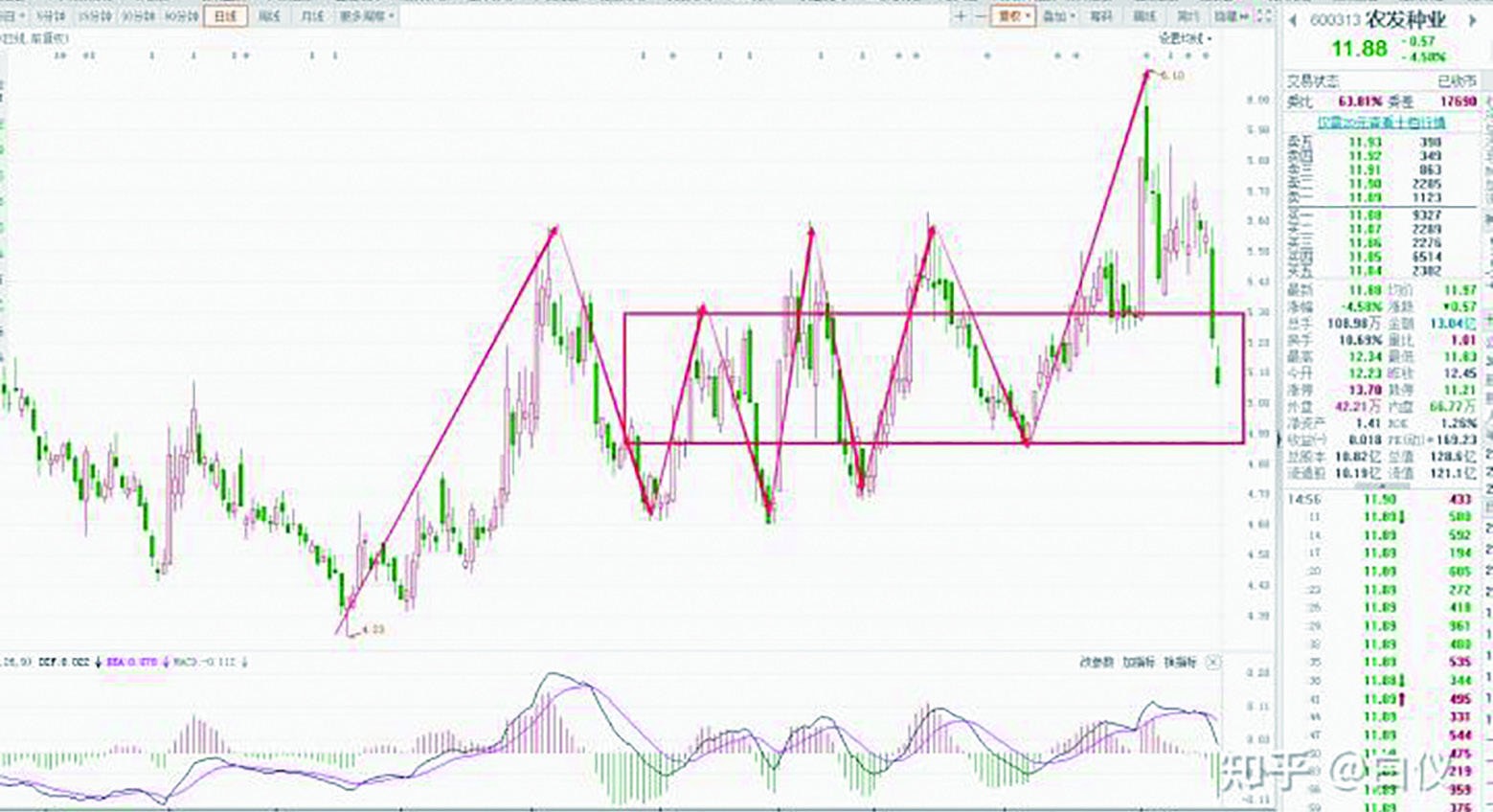Viewport: 1493px width, 812px height.
Task: Expand 叠加 overlay dropdown
Action: pos(1057,16)
